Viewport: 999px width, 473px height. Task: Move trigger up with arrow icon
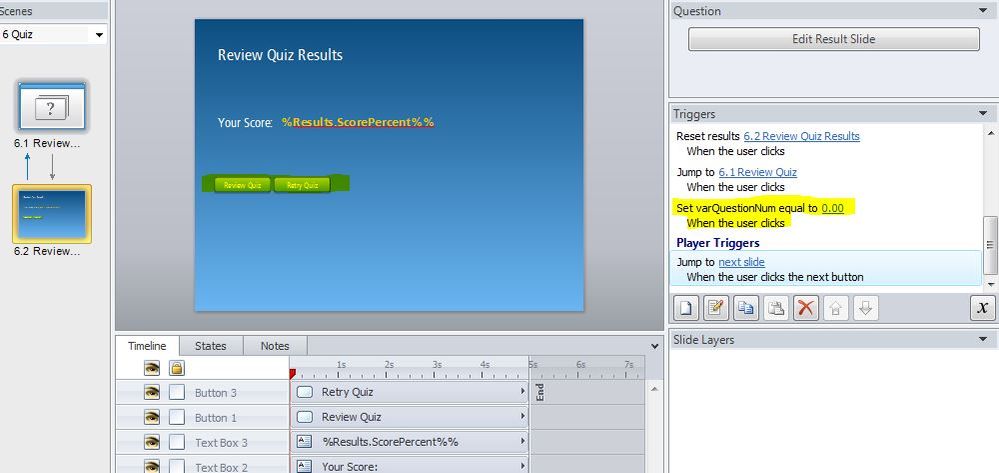[835, 309]
